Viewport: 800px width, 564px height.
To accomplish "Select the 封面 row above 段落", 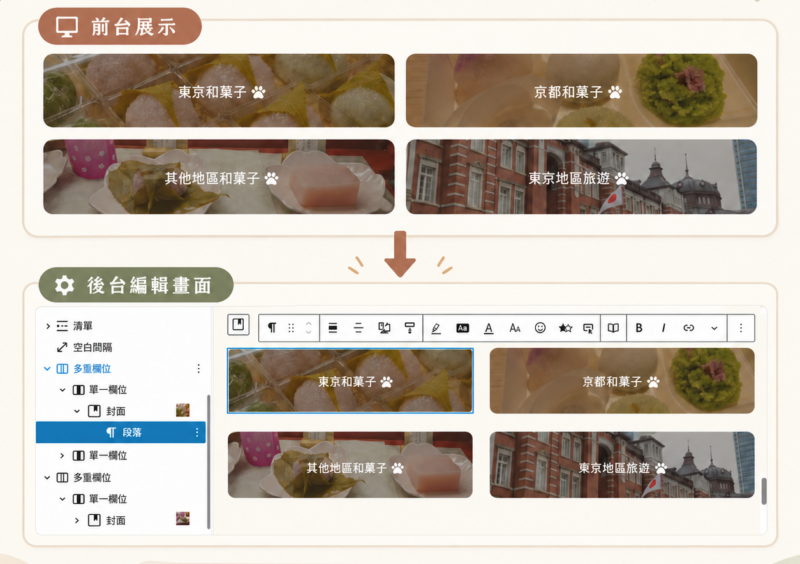I will coord(122,411).
